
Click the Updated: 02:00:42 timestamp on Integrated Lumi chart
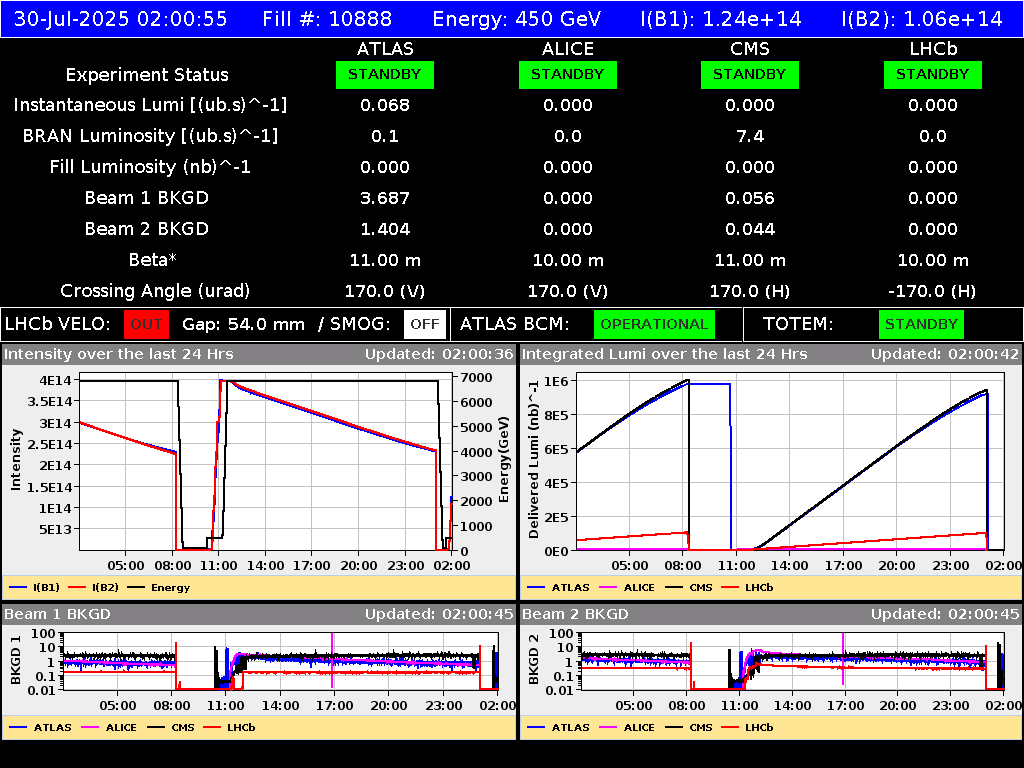point(945,355)
